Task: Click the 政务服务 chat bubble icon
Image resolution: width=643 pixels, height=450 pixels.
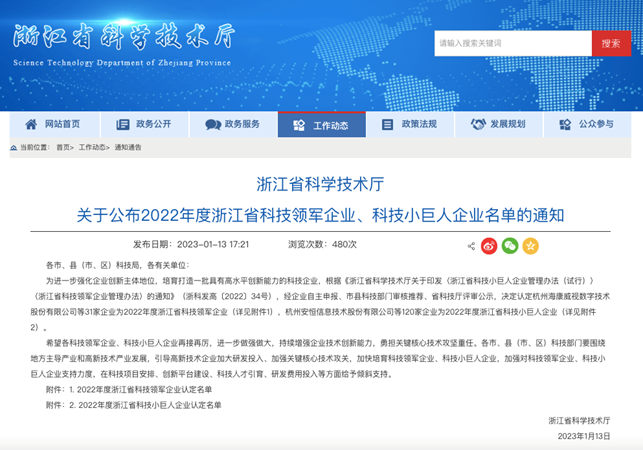Action: point(212,125)
